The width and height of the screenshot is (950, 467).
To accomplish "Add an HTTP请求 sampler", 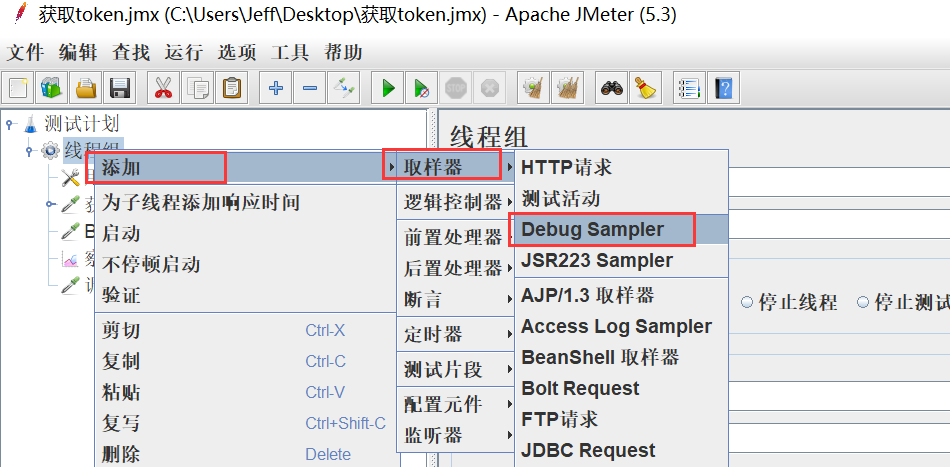I will [621, 167].
